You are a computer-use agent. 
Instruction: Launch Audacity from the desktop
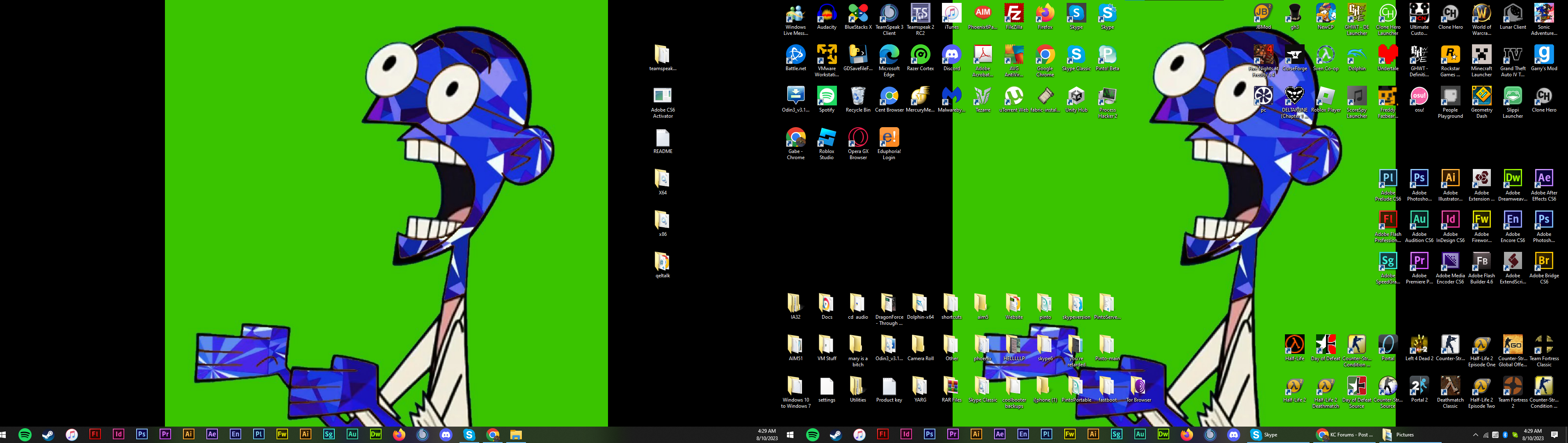(x=826, y=16)
